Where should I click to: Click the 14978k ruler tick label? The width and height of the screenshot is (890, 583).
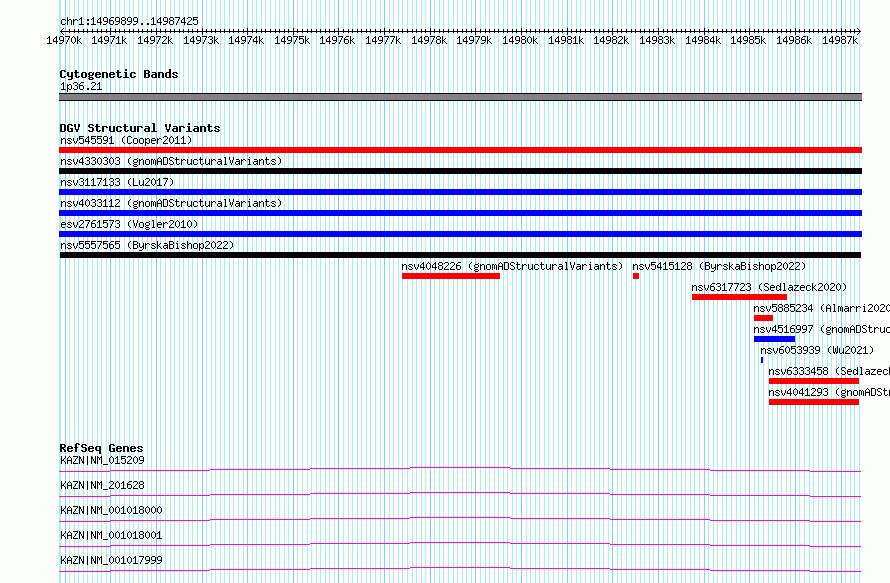click(429, 40)
